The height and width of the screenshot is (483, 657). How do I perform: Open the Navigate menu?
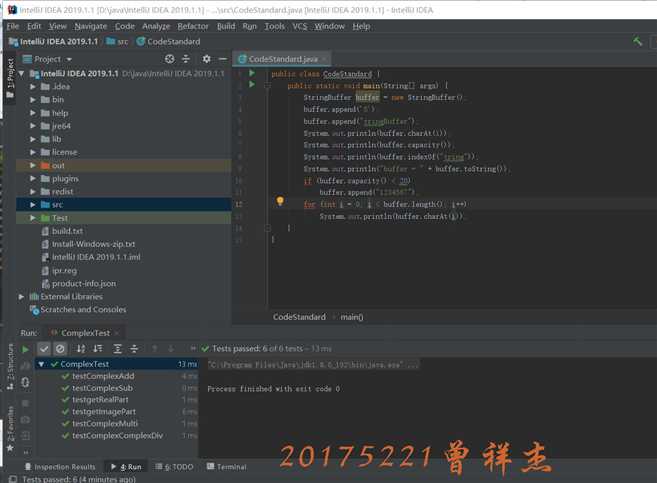point(91,26)
